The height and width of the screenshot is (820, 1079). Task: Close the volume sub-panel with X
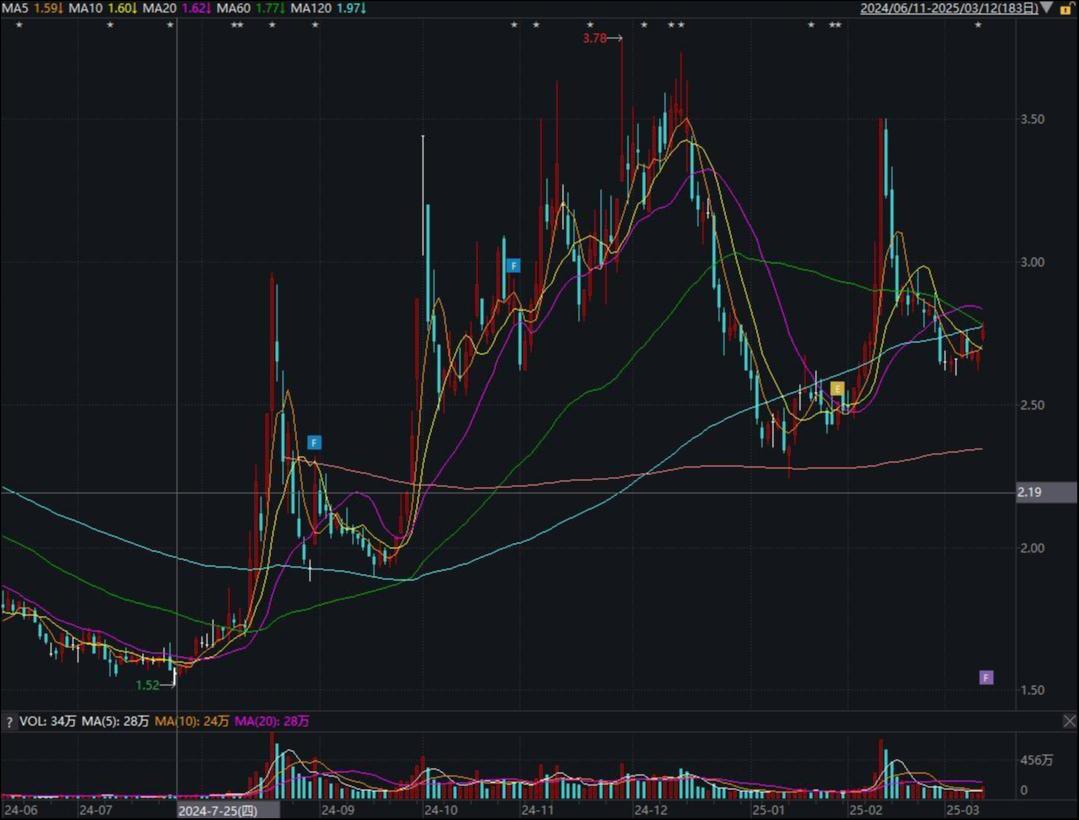pyautogui.click(x=1069, y=721)
